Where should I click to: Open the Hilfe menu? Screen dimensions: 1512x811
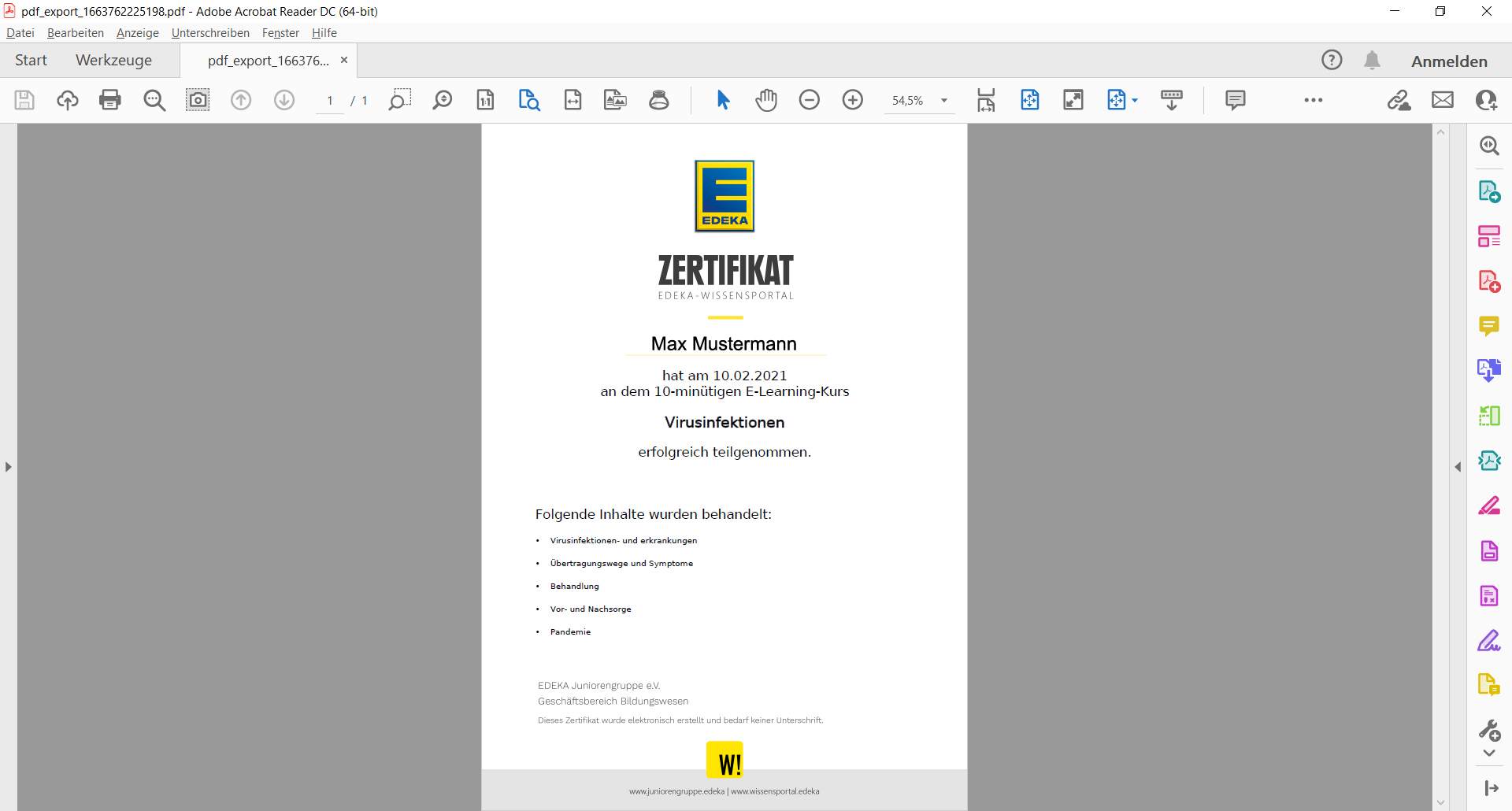(324, 32)
